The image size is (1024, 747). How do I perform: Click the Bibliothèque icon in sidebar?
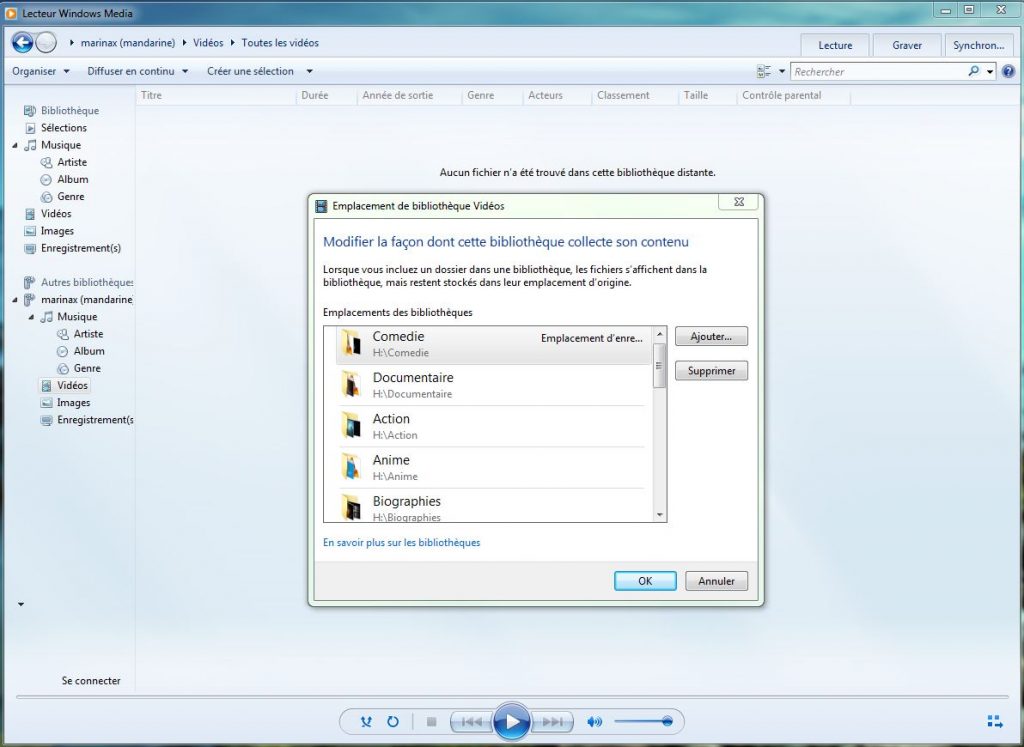(x=29, y=111)
